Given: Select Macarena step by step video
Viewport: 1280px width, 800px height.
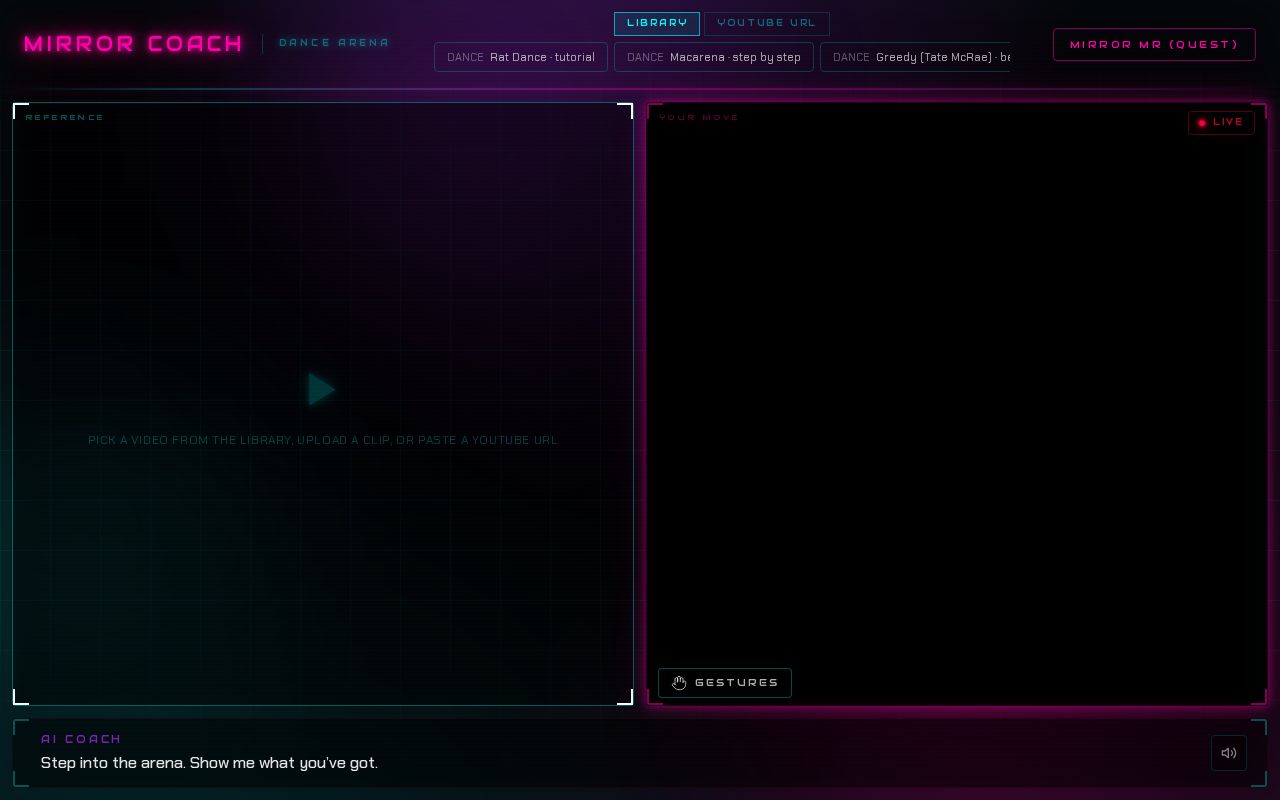Looking at the screenshot, I should [714, 57].
